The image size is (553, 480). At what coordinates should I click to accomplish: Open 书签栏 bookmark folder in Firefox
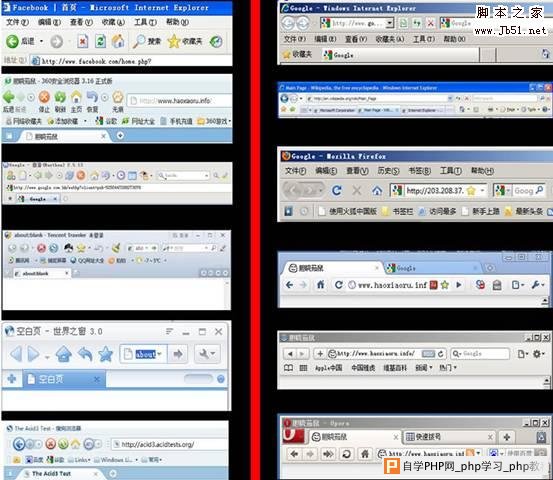(x=397, y=211)
